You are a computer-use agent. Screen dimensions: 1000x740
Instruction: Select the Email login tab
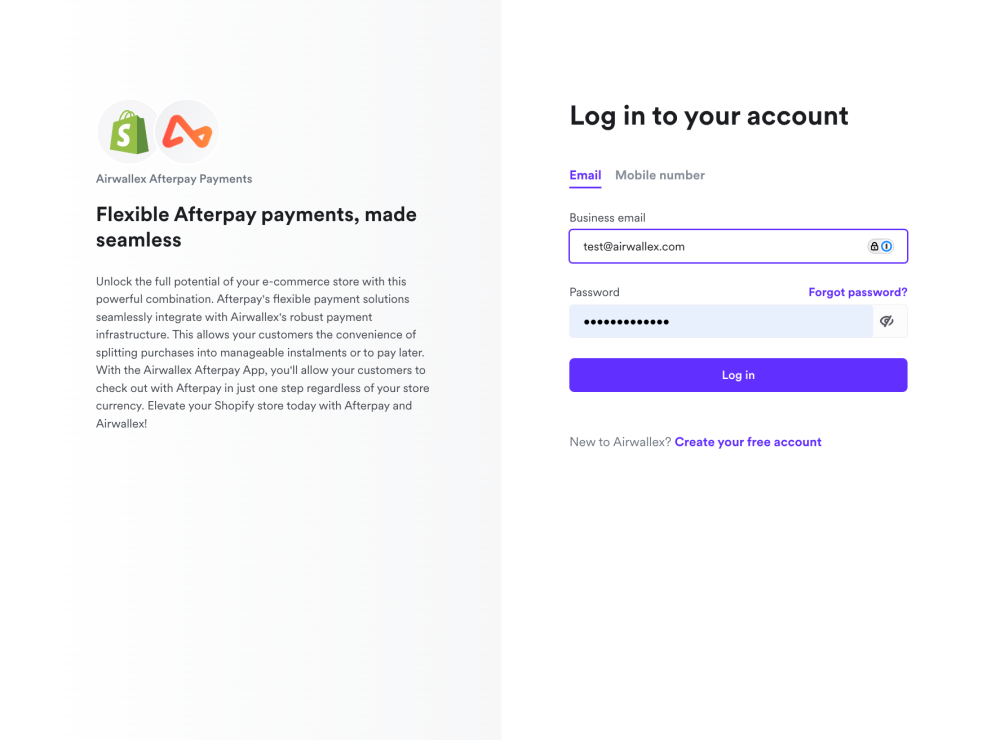pyautogui.click(x=585, y=175)
